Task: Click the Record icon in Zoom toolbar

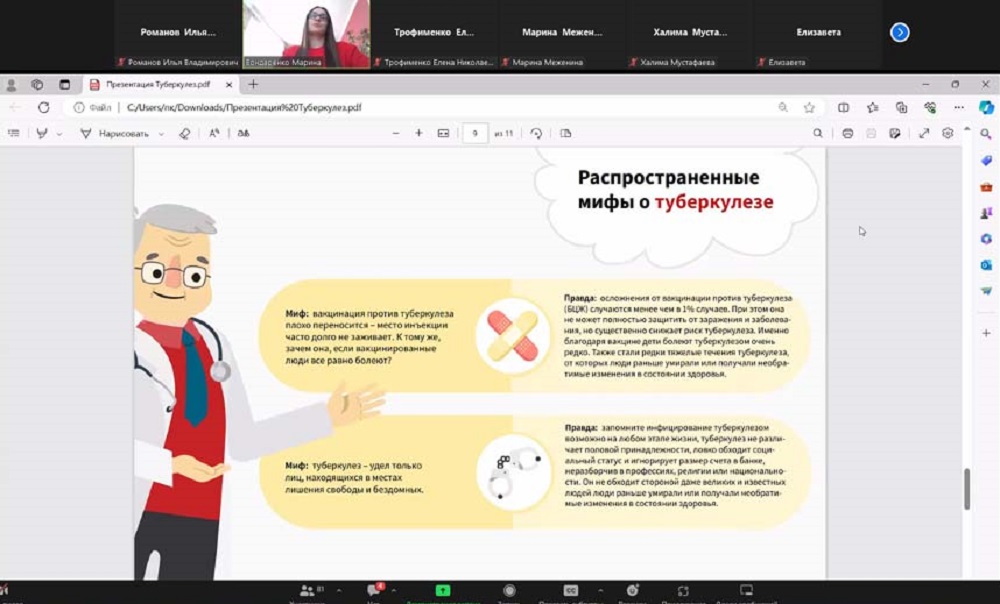Action: pos(510,591)
